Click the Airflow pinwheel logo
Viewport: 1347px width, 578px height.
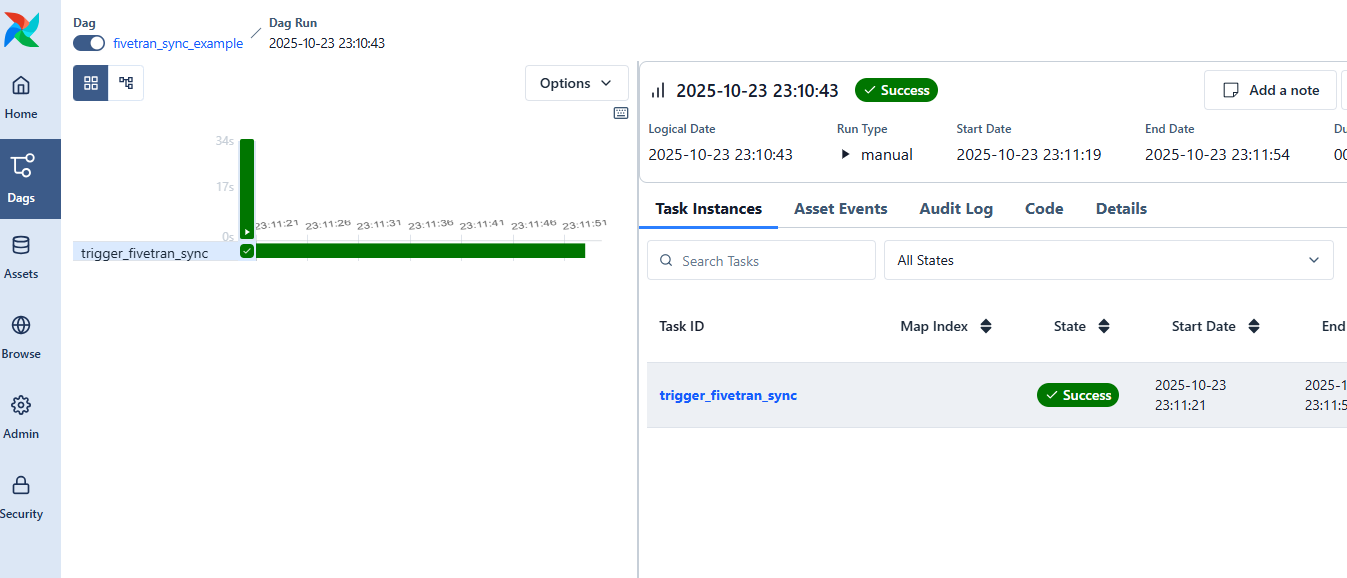(x=21, y=30)
